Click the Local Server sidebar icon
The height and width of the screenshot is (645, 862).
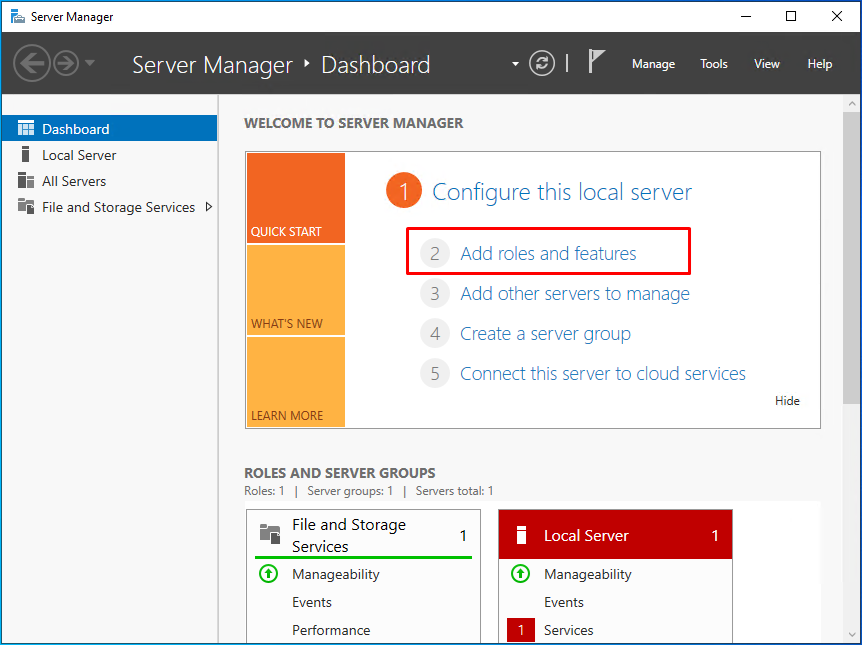(25, 155)
